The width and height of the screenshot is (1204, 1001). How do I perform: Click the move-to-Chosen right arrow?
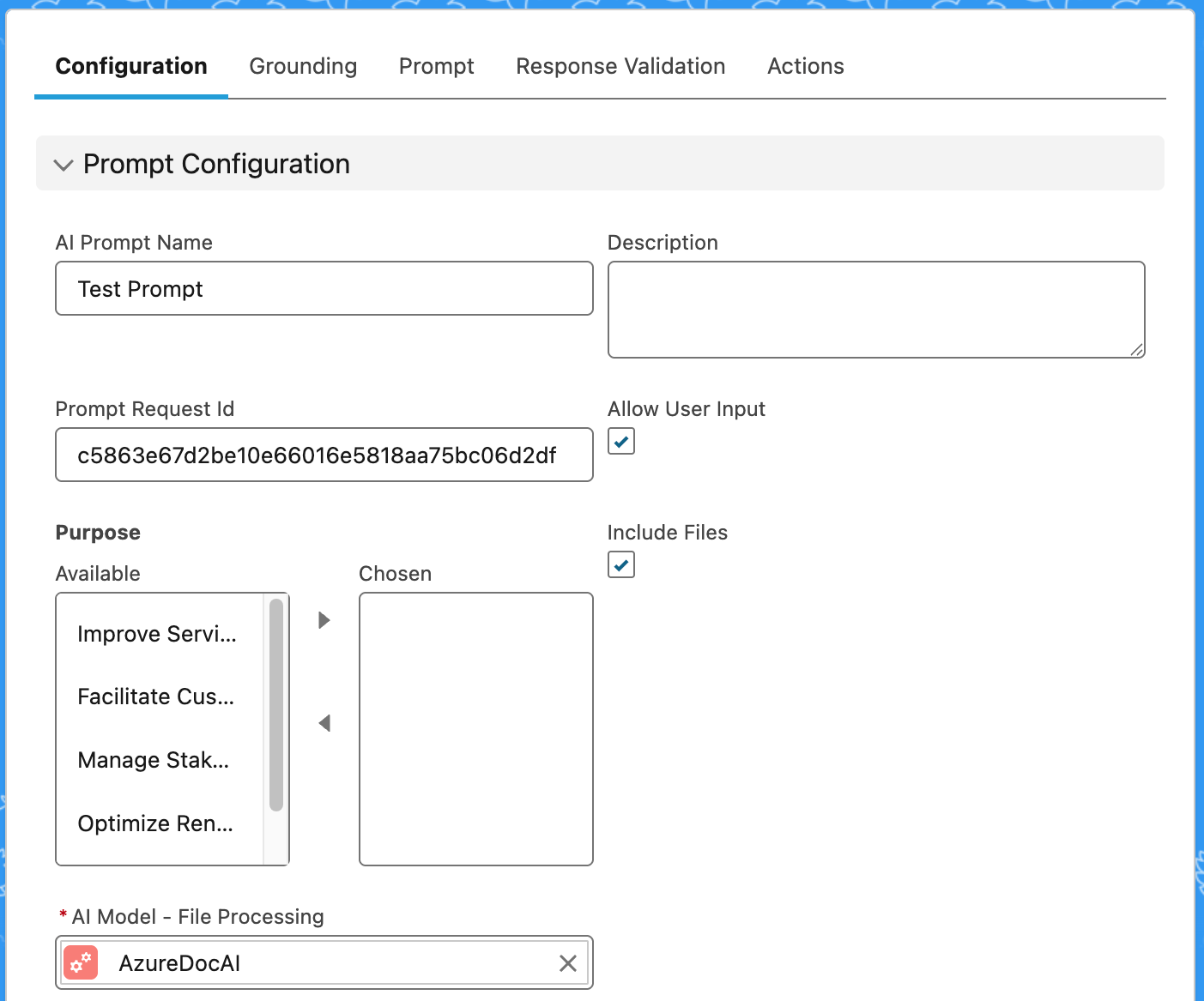coord(324,620)
